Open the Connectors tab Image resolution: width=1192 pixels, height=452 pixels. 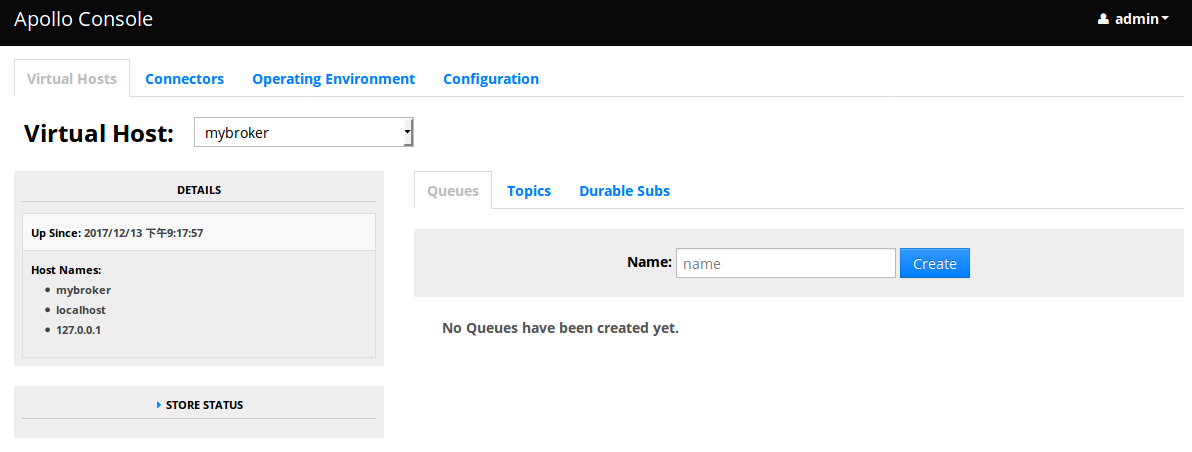184,79
